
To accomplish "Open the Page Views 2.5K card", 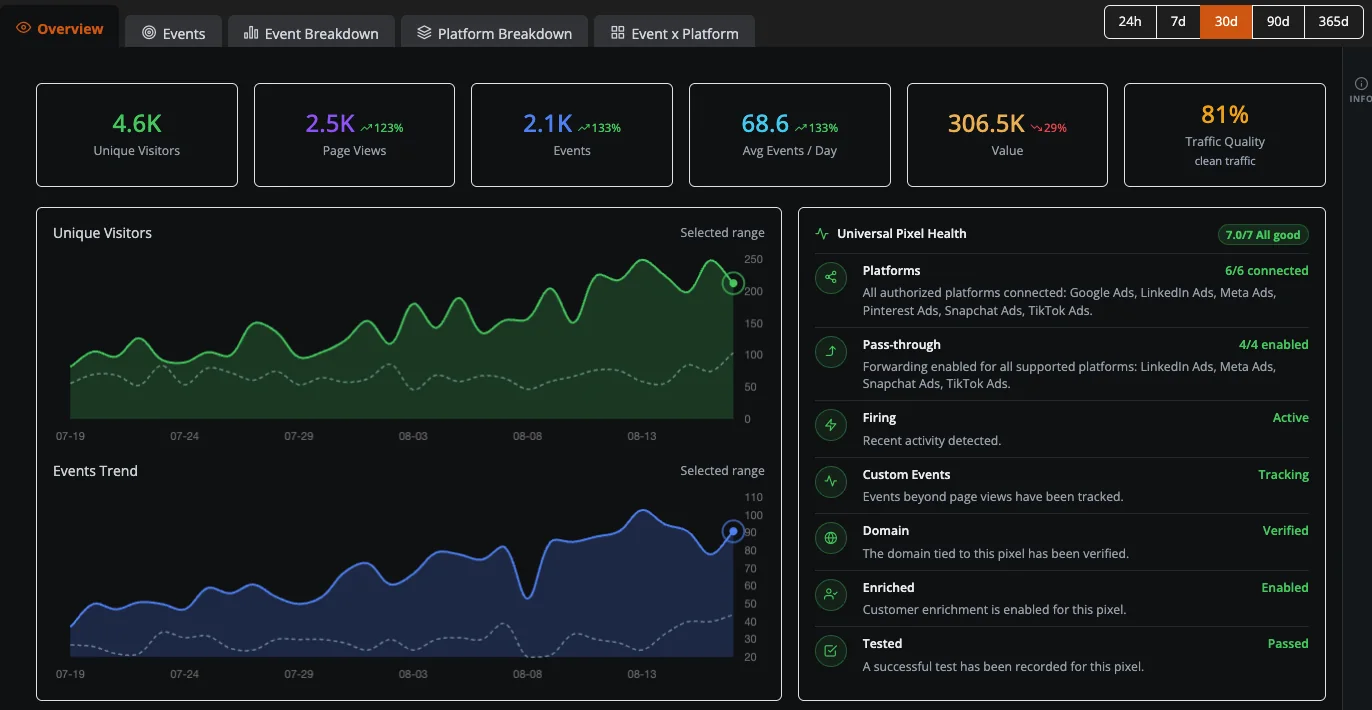I will pyautogui.click(x=354, y=135).
